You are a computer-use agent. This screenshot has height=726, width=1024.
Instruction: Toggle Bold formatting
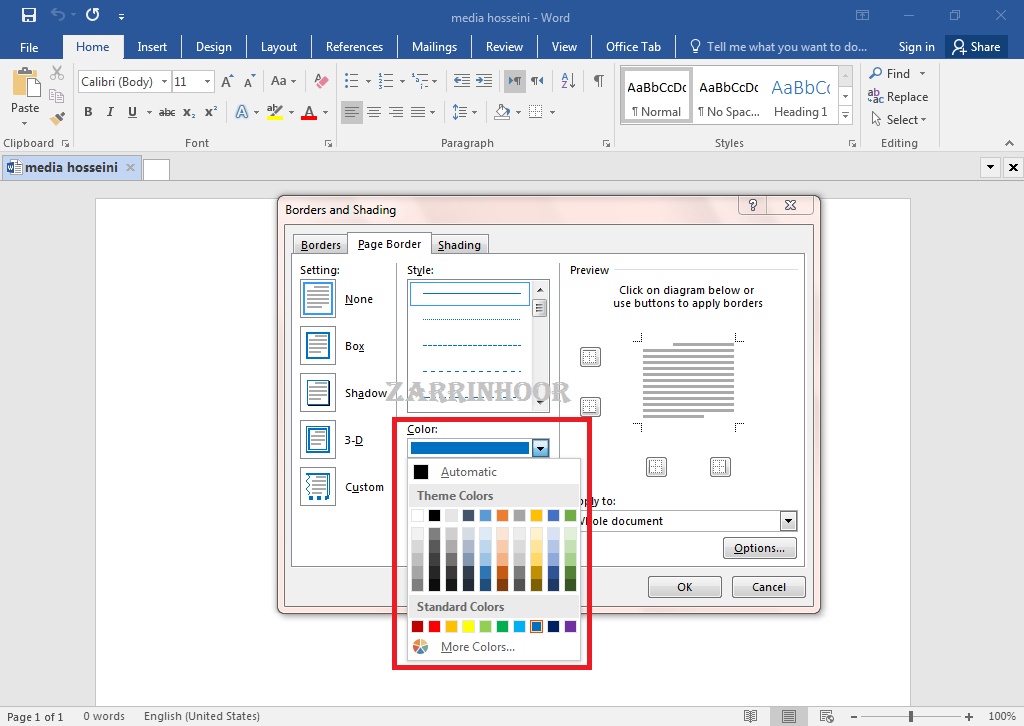point(88,112)
